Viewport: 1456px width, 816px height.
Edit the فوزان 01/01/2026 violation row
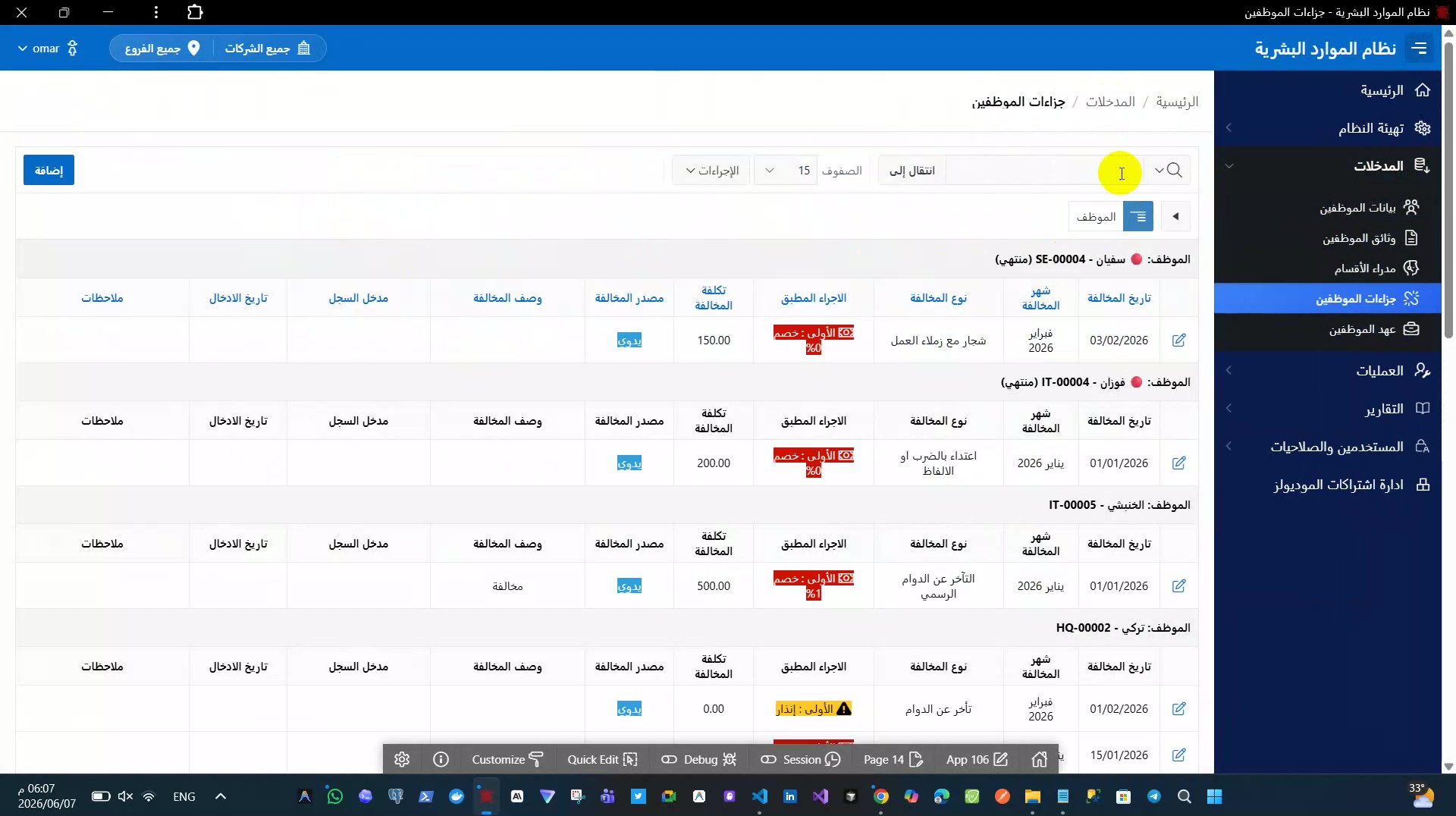pos(1178,463)
